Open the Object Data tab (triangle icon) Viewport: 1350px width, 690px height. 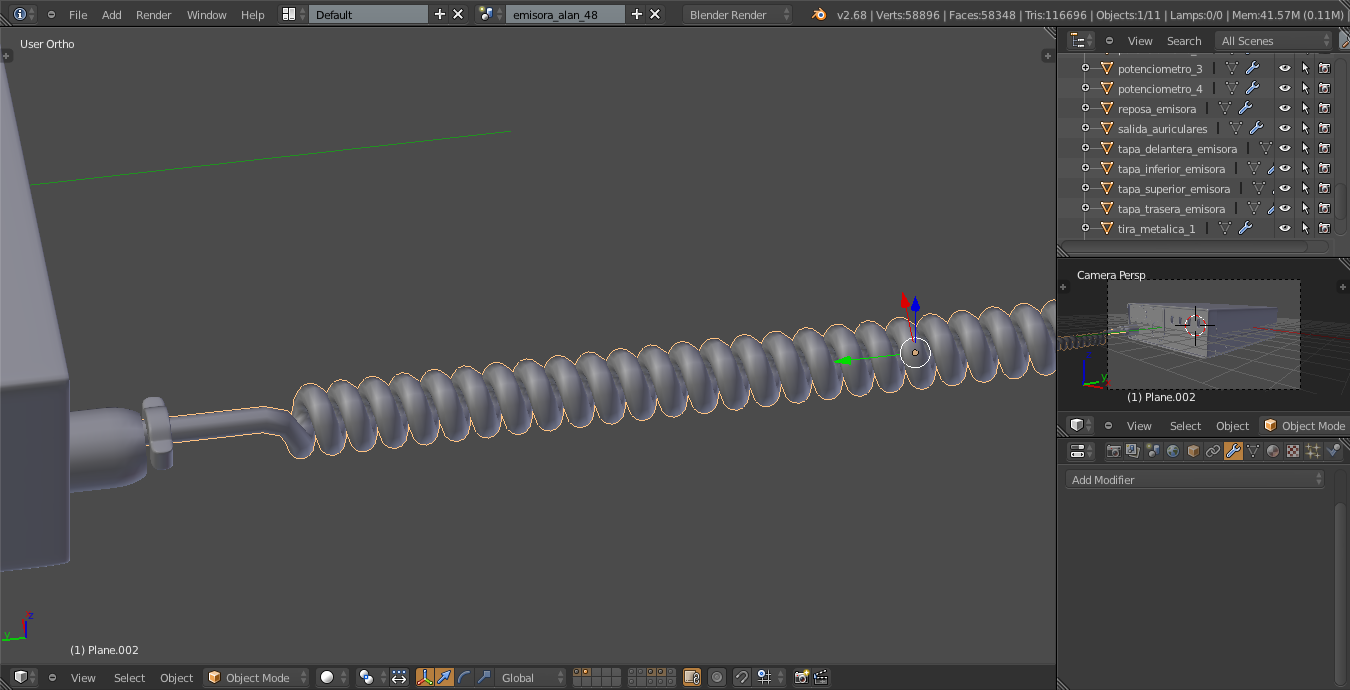click(1253, 451)
